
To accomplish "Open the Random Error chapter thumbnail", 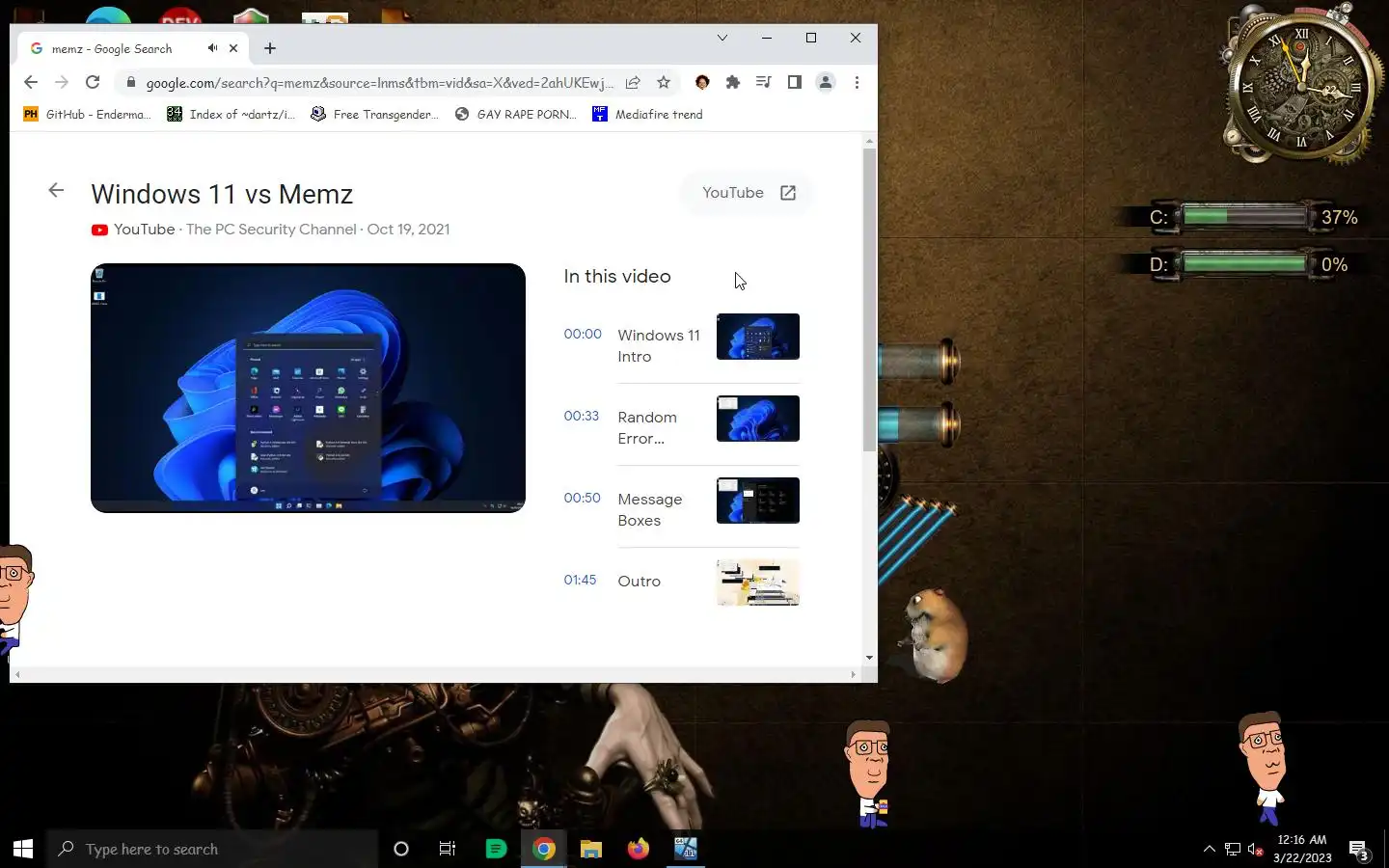I will (758, 419).
